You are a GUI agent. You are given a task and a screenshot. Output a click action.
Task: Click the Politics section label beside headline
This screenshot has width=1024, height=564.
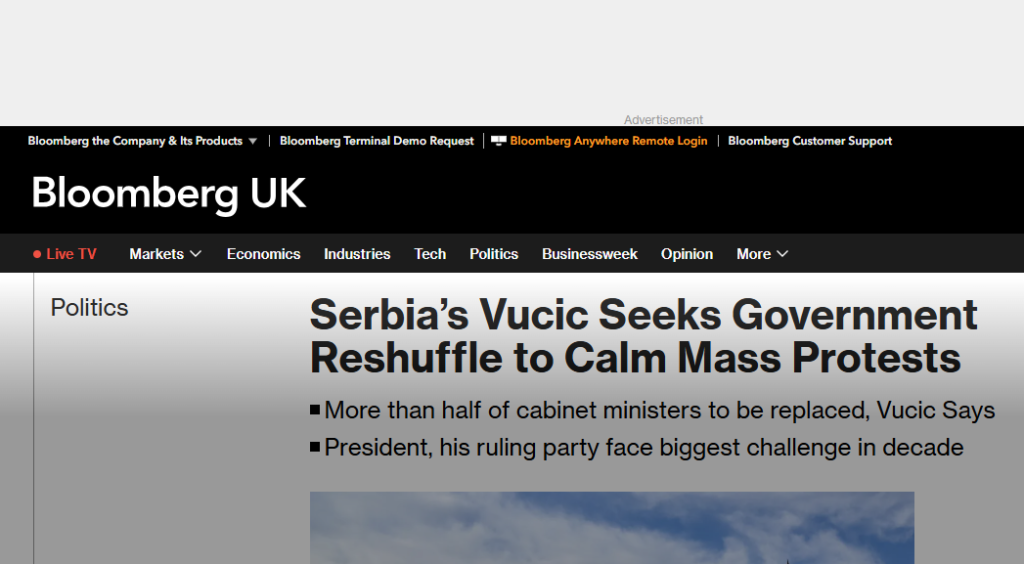90,308
